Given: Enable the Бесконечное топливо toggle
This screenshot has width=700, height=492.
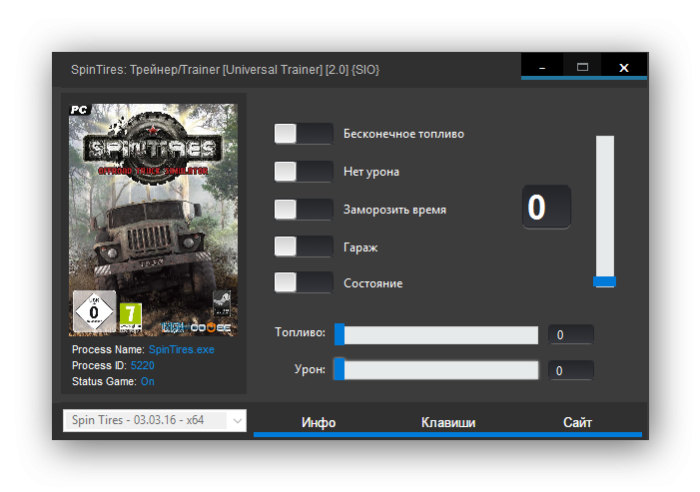Looking at the screenshot, I should coord(304,133).
